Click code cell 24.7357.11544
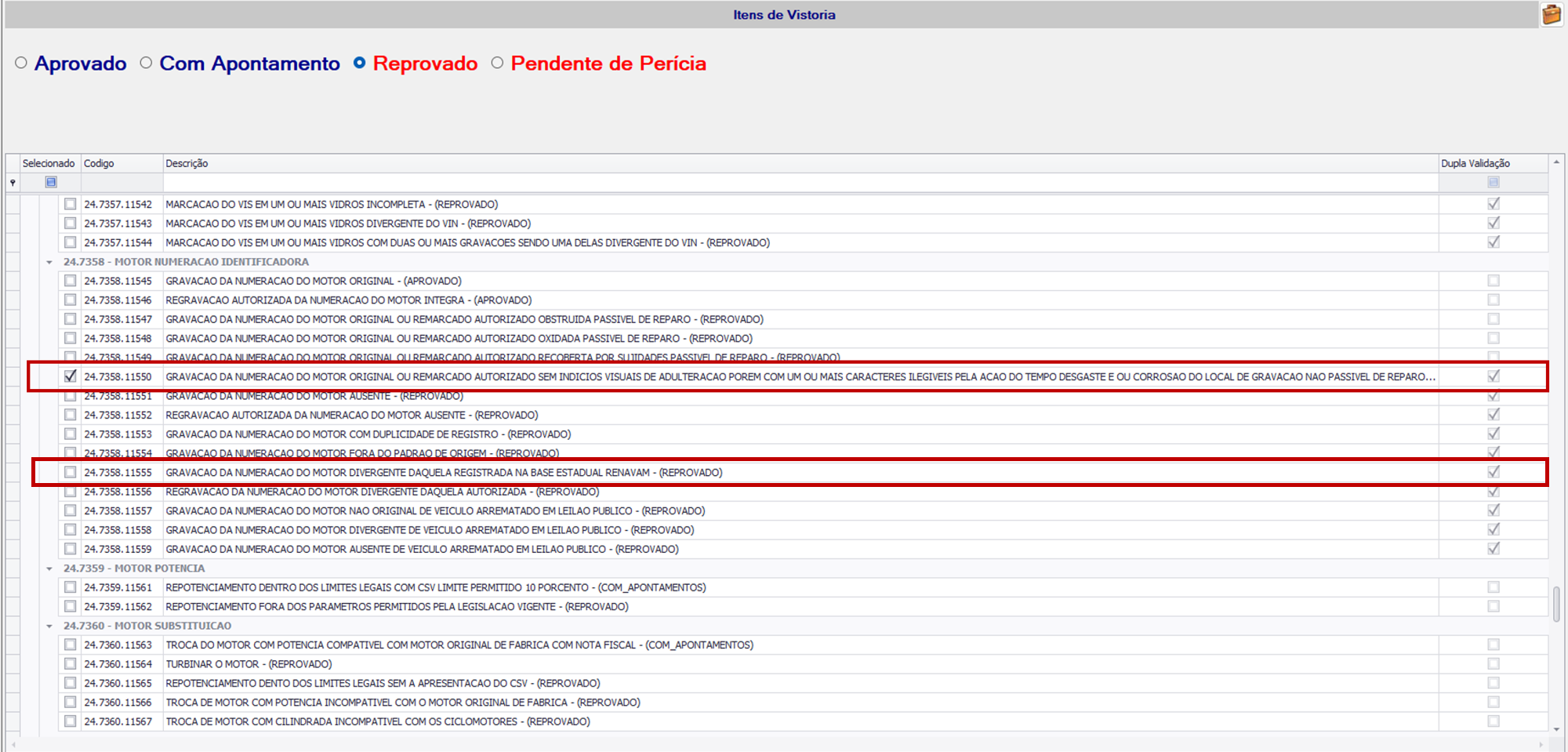 (x=118, y=242)
